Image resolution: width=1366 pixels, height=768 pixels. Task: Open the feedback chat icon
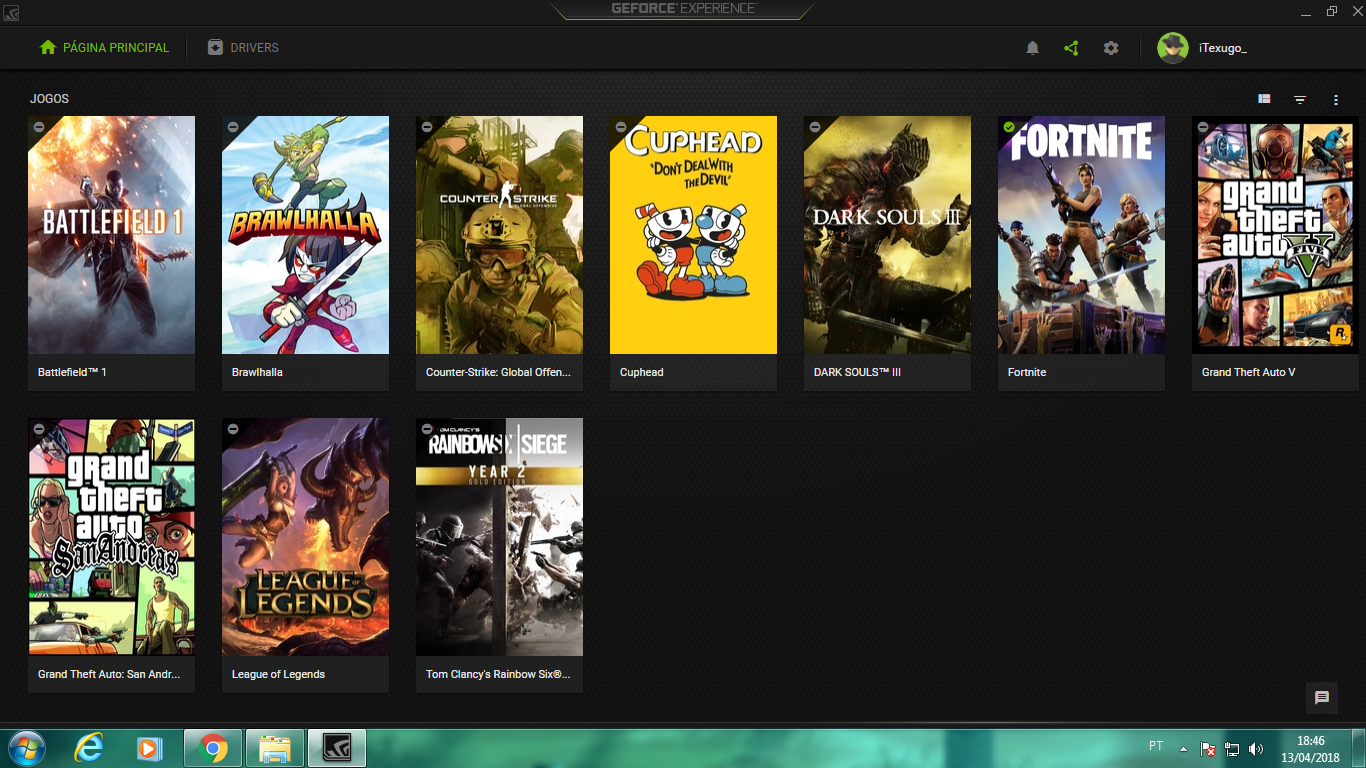(x=1322, y=698)
